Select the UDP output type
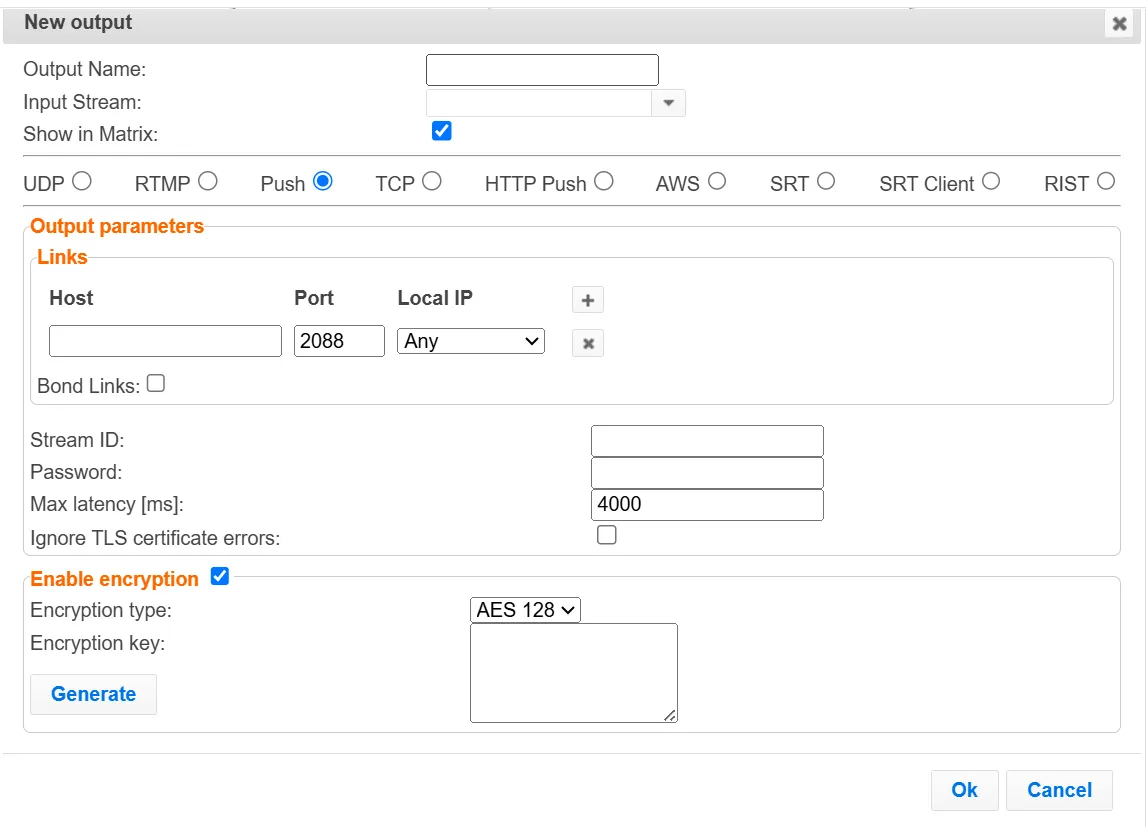Image resolution: width=1146 pixels, height=827 pixels. (x=82, y=181)
